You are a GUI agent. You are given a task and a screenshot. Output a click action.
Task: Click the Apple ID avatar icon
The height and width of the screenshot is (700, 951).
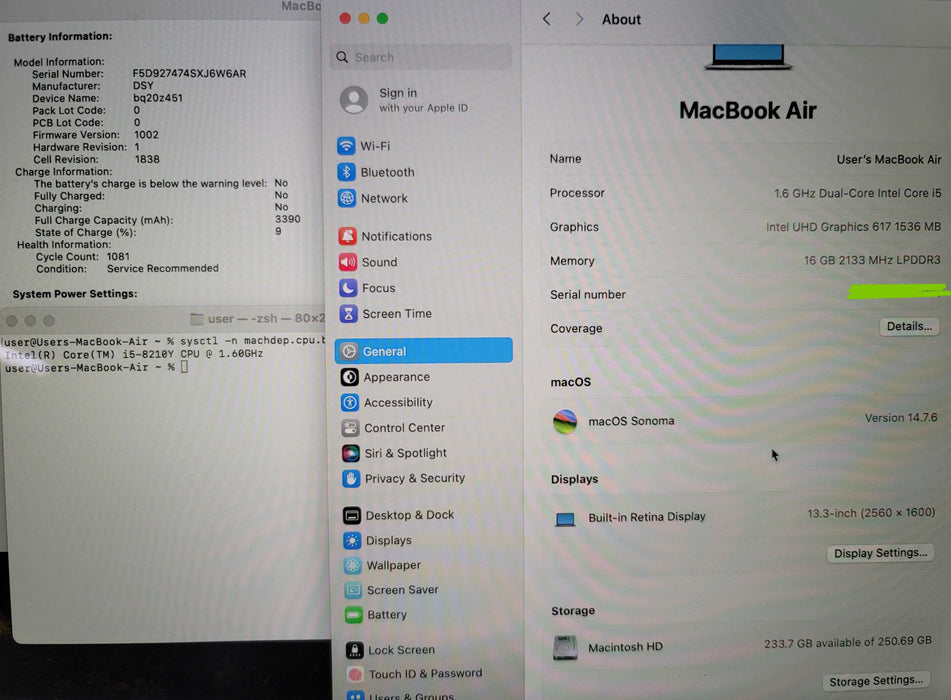tap(354, 99)
